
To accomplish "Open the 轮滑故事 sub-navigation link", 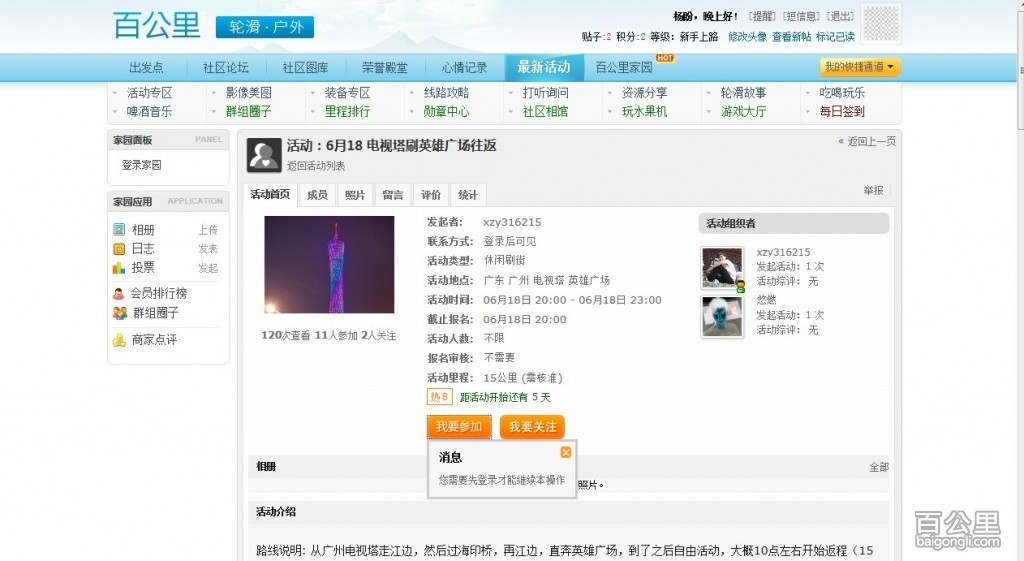I will coord(743,93).
